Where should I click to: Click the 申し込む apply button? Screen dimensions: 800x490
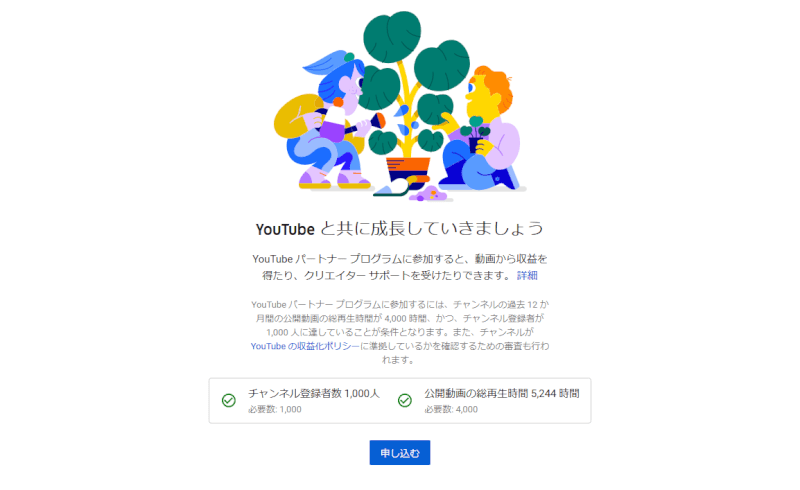pyautogui.click(x=399, y=453)
